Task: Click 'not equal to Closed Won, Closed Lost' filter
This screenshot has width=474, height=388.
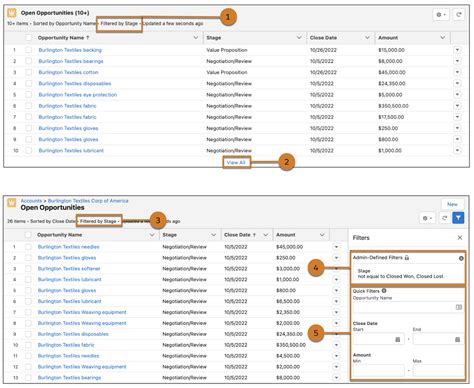Action: 400,276
